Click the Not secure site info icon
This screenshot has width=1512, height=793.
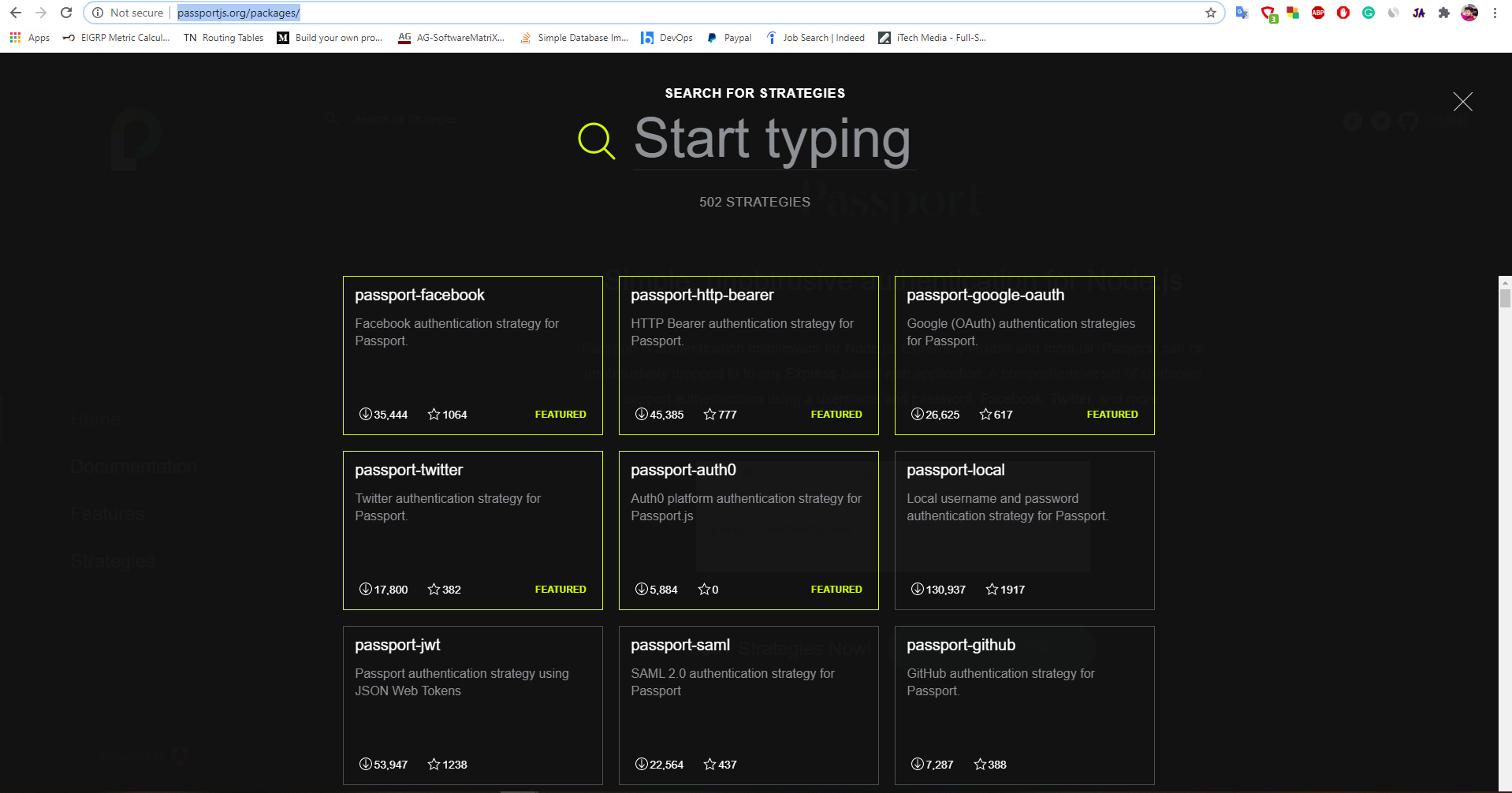98,13
